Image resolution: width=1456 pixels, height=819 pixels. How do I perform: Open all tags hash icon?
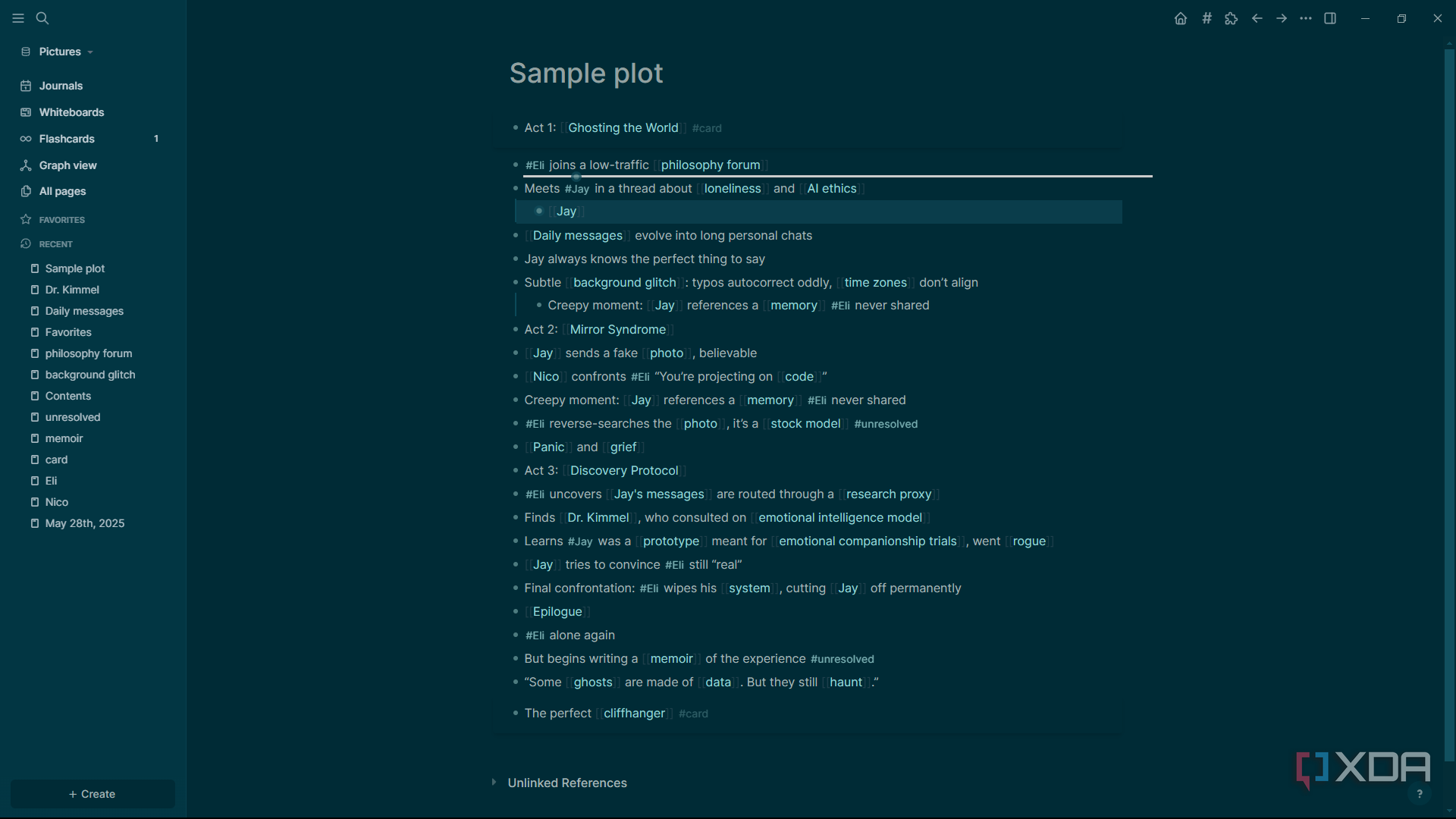(x=1207, y=18)
